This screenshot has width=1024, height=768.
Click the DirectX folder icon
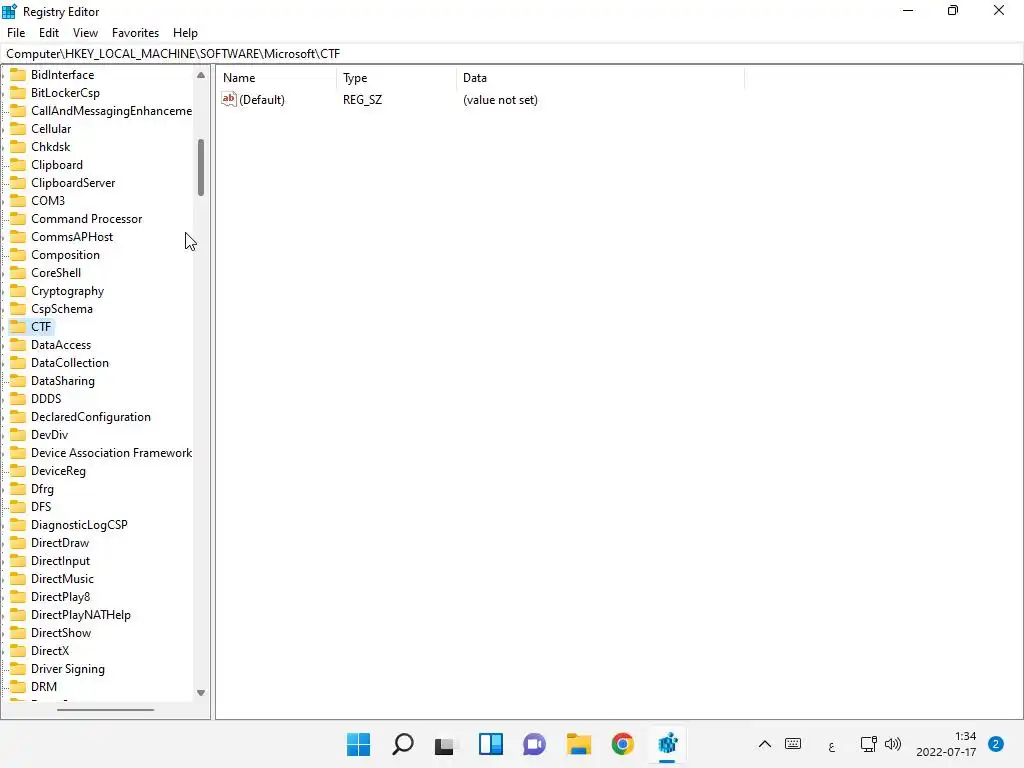[18, 650]
